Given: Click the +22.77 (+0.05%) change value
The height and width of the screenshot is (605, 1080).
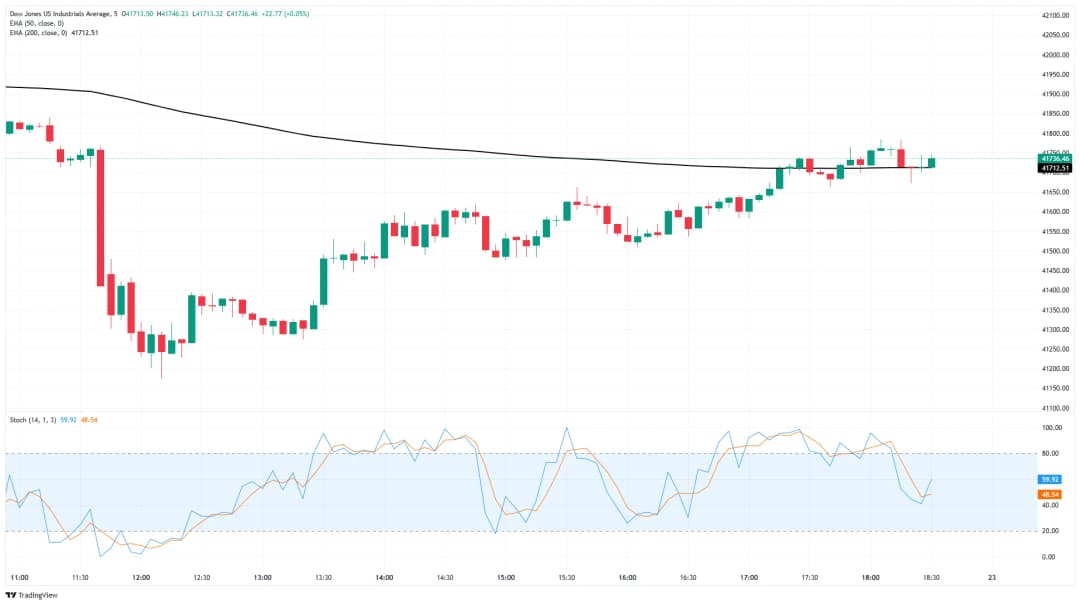Looking at the screenshot, I should (285, 13).
